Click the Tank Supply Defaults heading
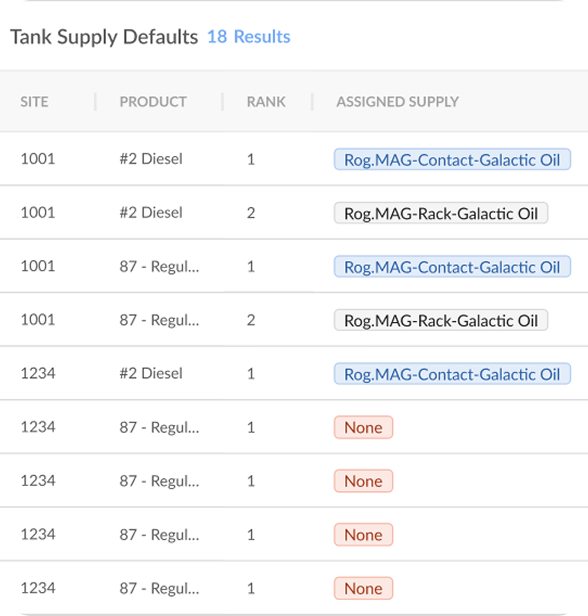This screenshot has width=588, height=616. coord(104,37)
